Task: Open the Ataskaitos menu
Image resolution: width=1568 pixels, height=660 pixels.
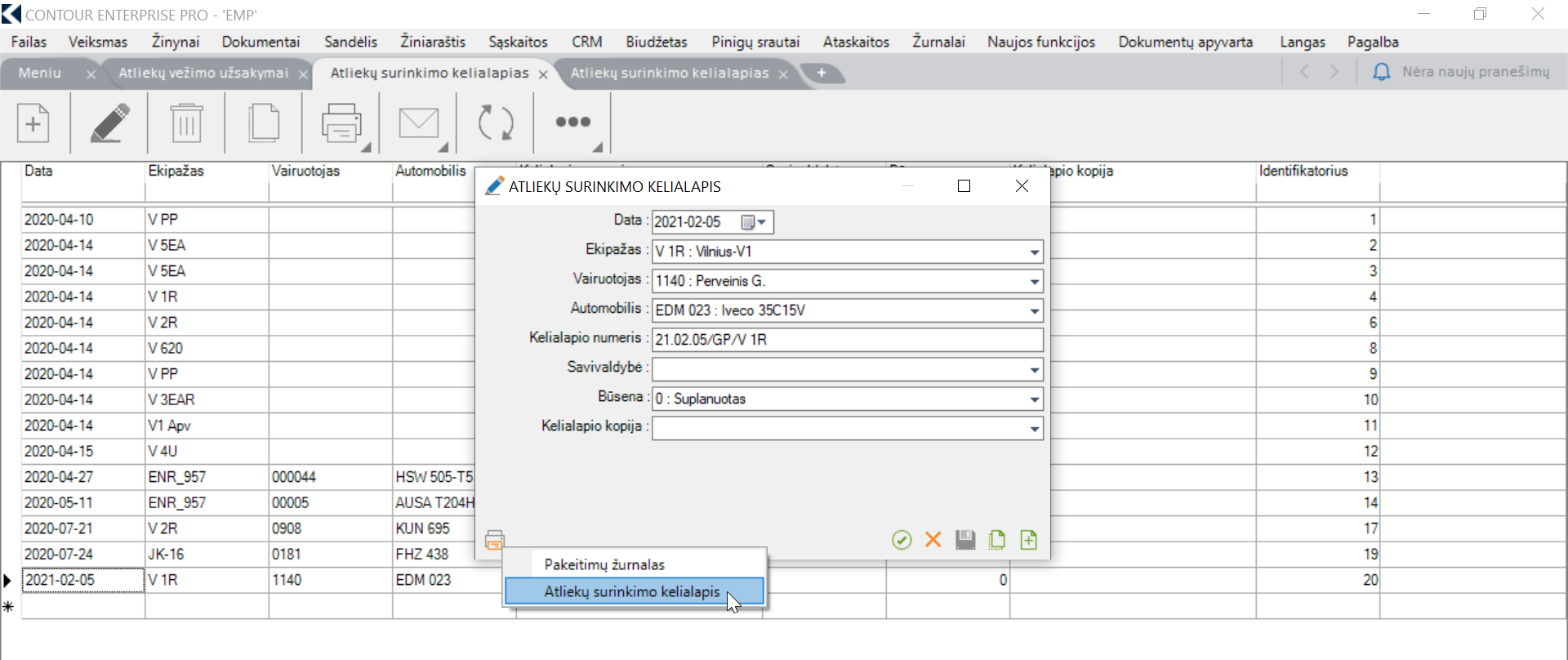Action: (855, 42)
